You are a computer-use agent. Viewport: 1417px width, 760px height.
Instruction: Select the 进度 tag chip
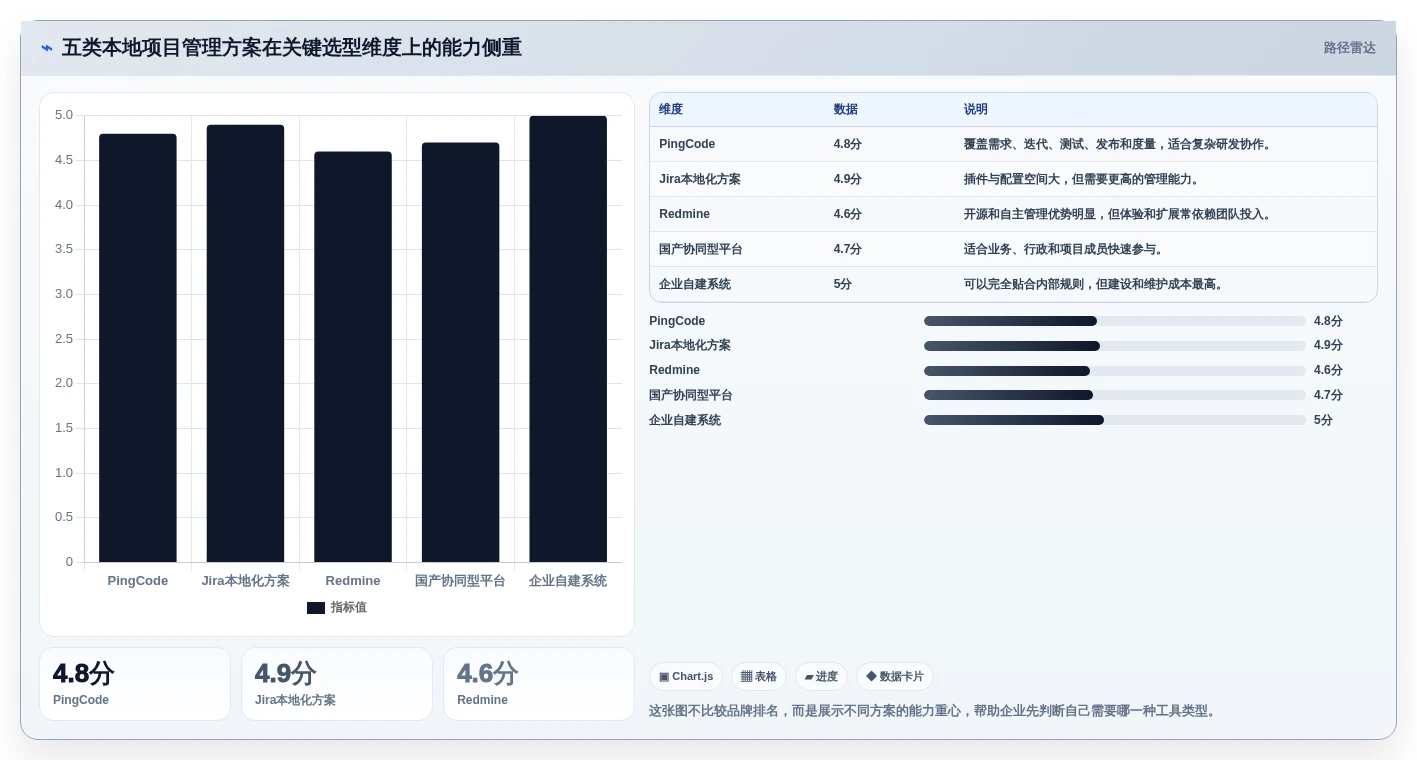pyautogui.click(x=821, y=677)
